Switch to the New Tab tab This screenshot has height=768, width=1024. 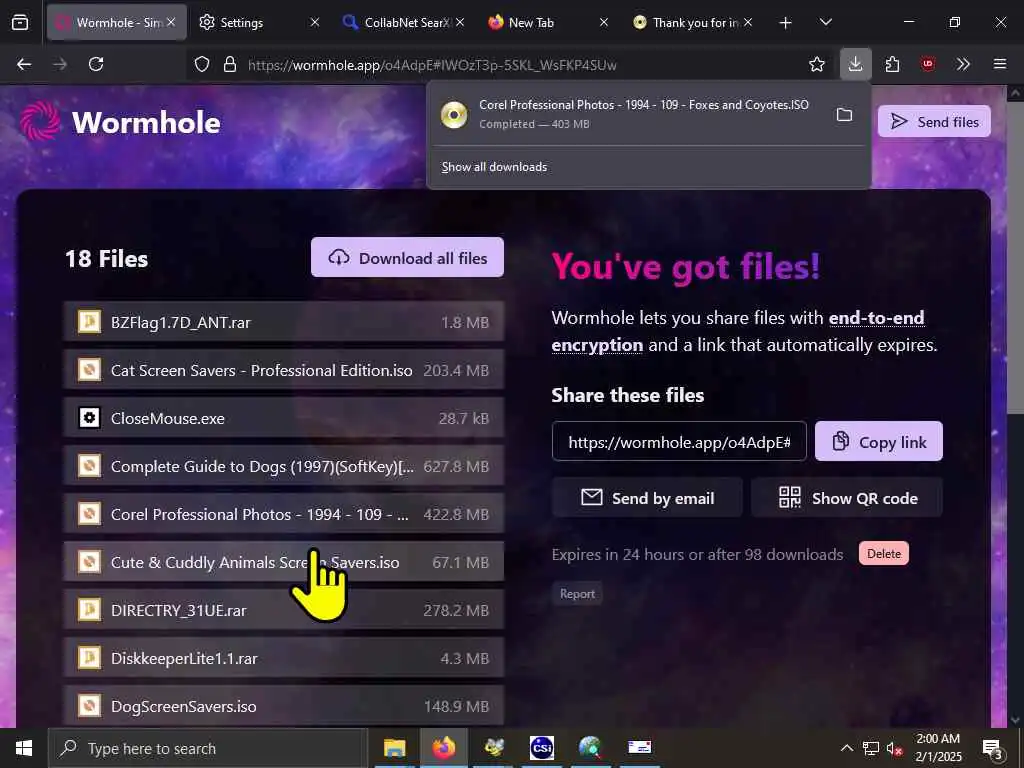pyautogui.click(x=547, y=22)
